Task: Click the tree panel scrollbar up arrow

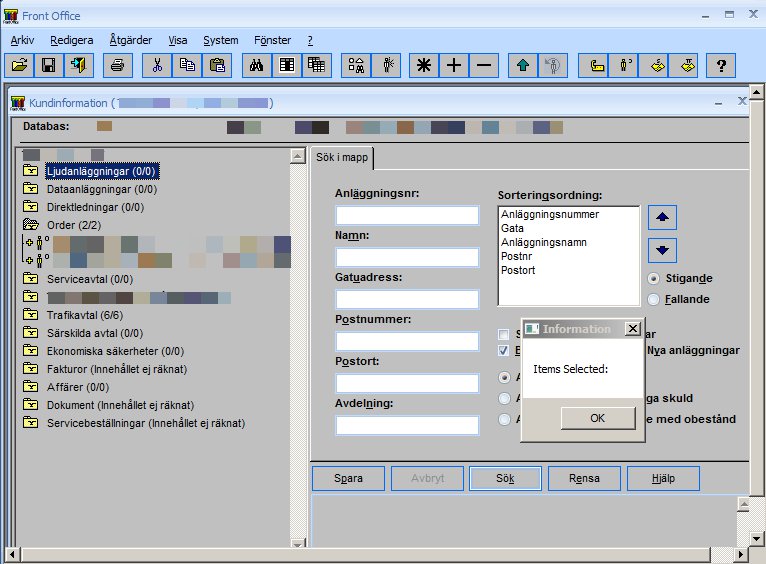Action: [297, 156]
